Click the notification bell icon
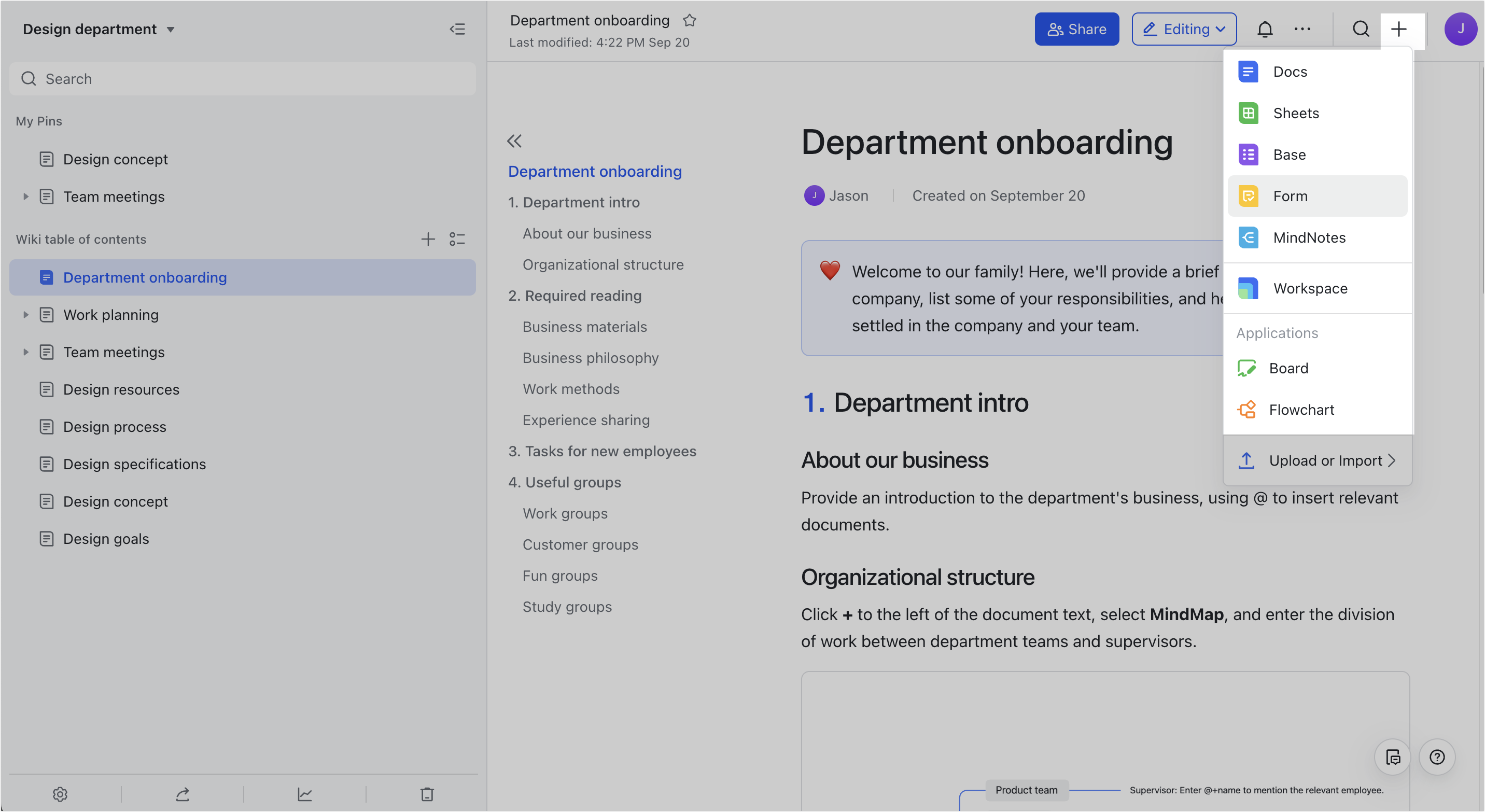The image size is (1485, 812). 1265,29
